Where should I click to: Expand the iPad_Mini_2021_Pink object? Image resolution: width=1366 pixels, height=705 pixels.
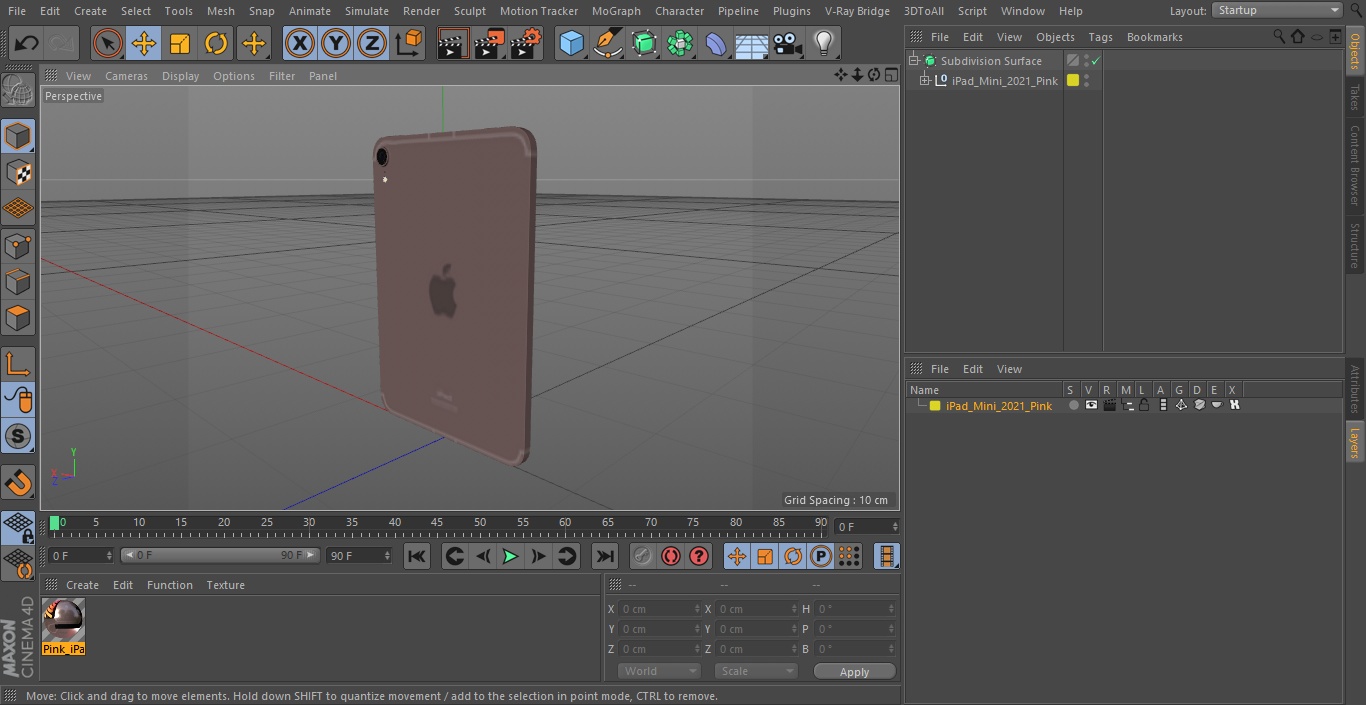coord(925,81)
